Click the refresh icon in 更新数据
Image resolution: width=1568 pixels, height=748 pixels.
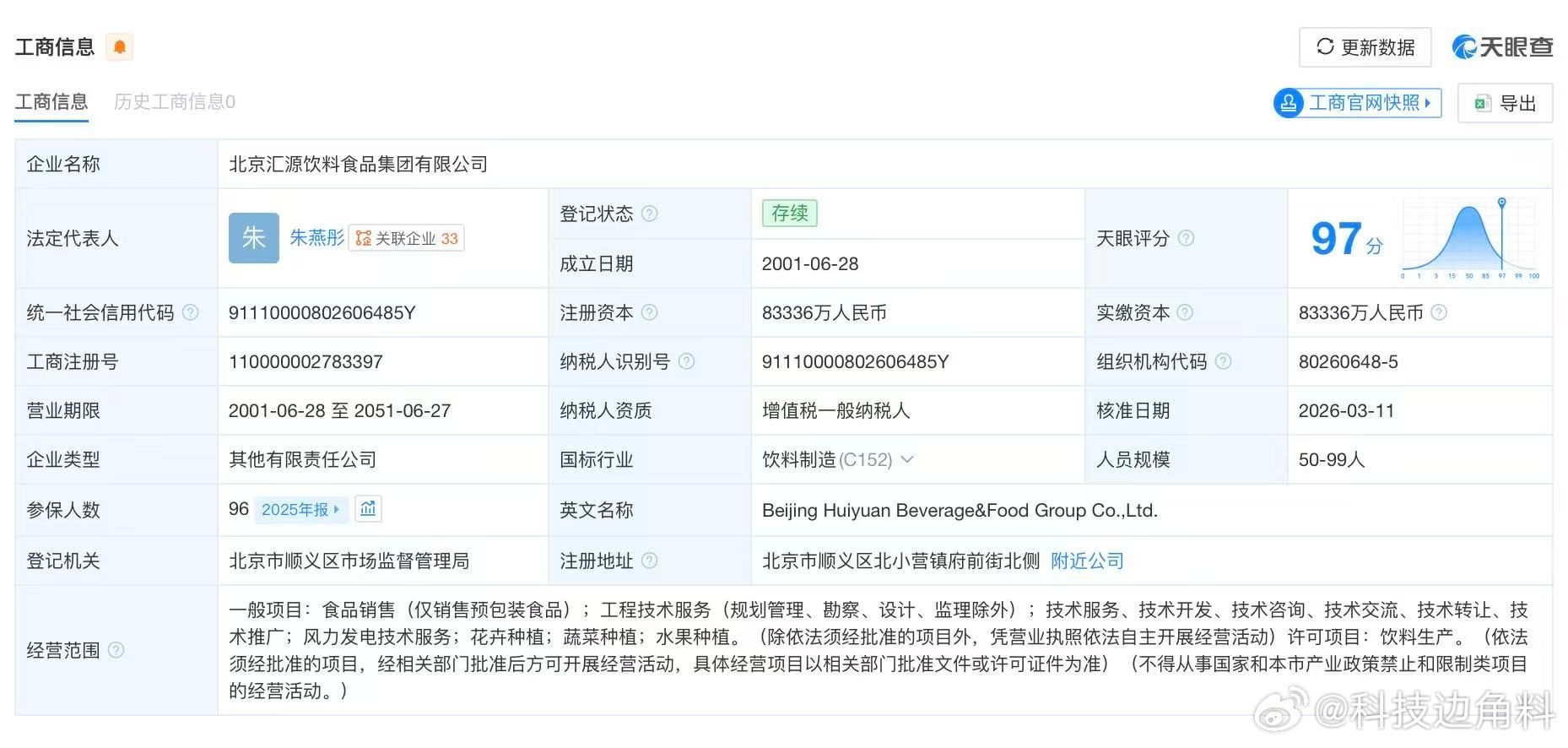pyautogui.click(x=1325, y=46)
